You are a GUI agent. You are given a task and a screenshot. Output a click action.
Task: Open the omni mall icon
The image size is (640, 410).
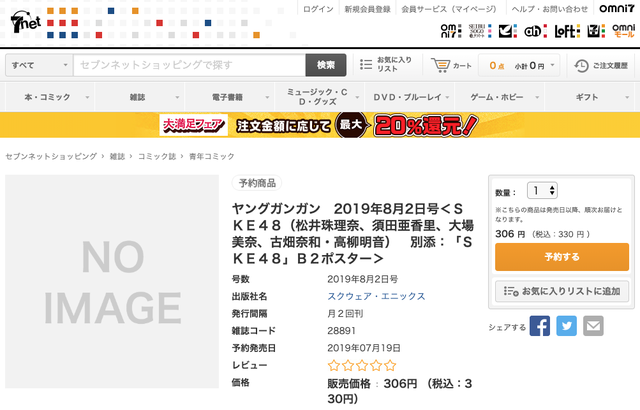[624, 31]
